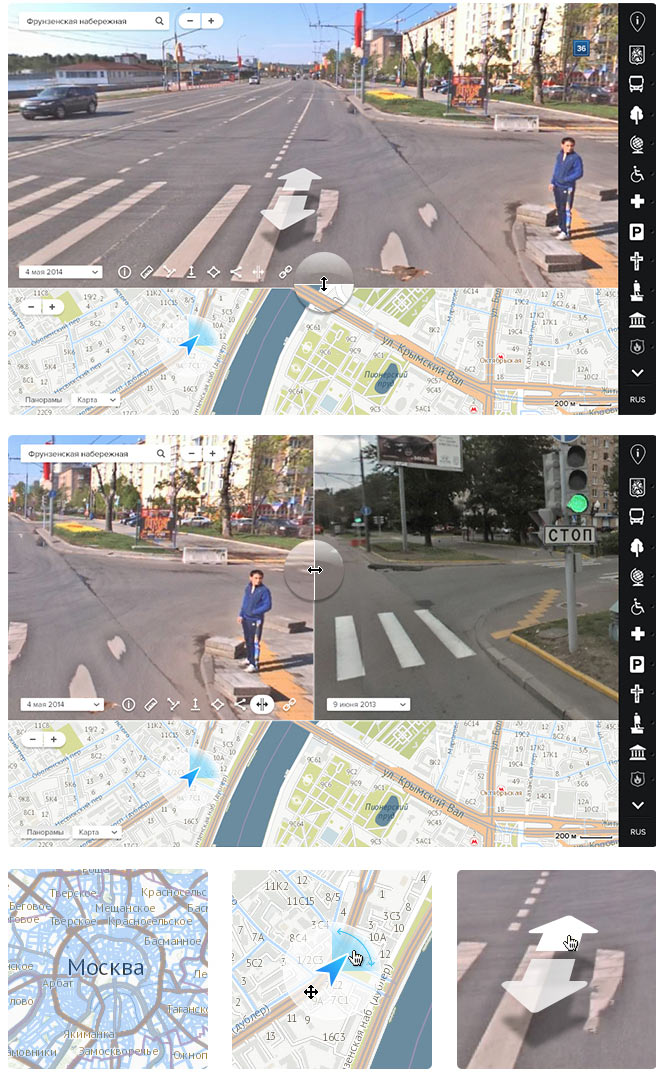
Task: Click the wheelchair accessibility icon in top sidebar
Action: [x=637, y=174]
